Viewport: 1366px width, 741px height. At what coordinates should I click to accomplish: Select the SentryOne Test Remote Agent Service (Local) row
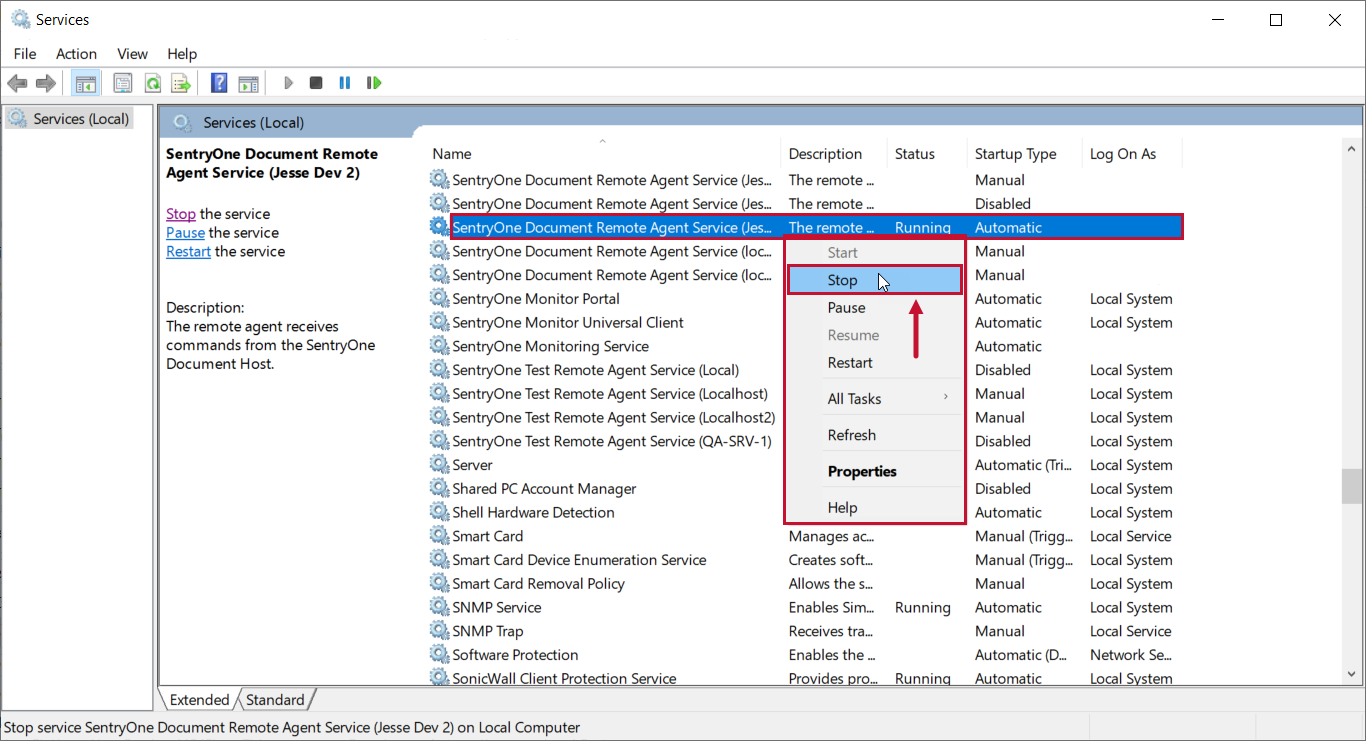[805, 370]
